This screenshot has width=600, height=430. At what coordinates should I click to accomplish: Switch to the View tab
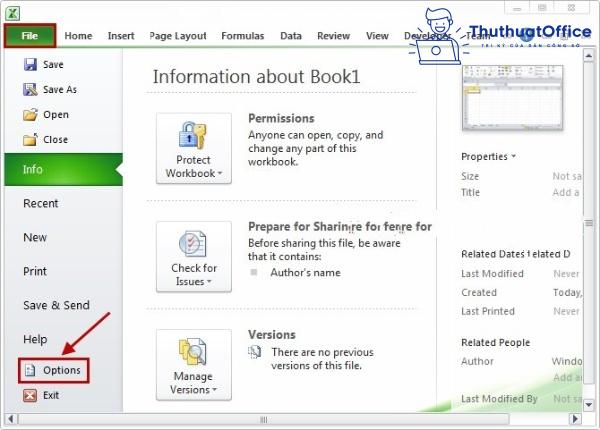(x=377, y=36)
